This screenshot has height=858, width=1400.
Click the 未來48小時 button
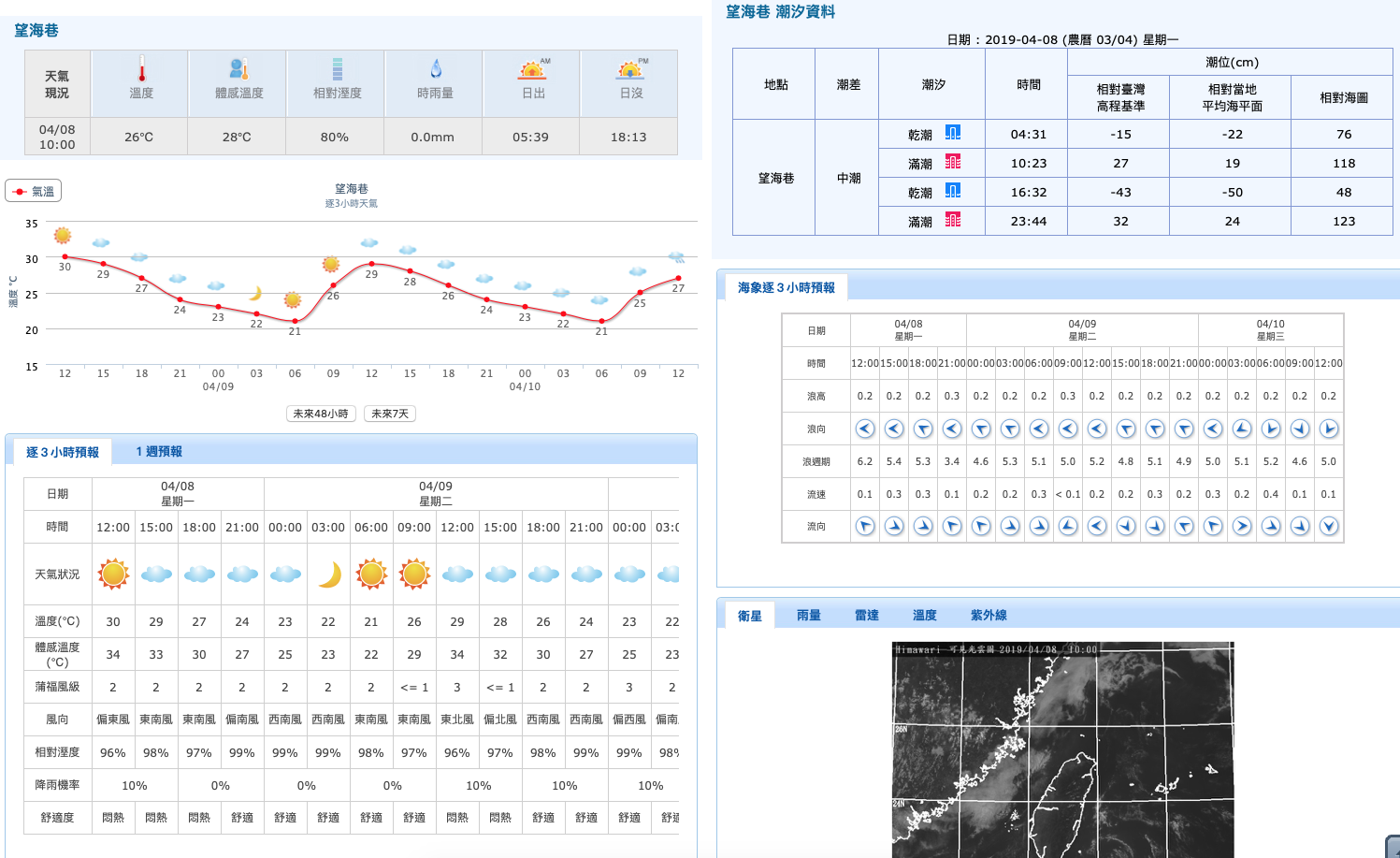point(321,414)
